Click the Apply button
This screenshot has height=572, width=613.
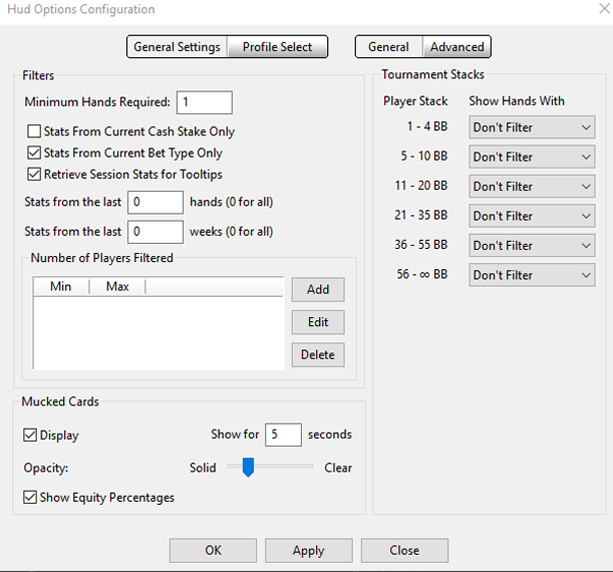[x=308, y=550]
